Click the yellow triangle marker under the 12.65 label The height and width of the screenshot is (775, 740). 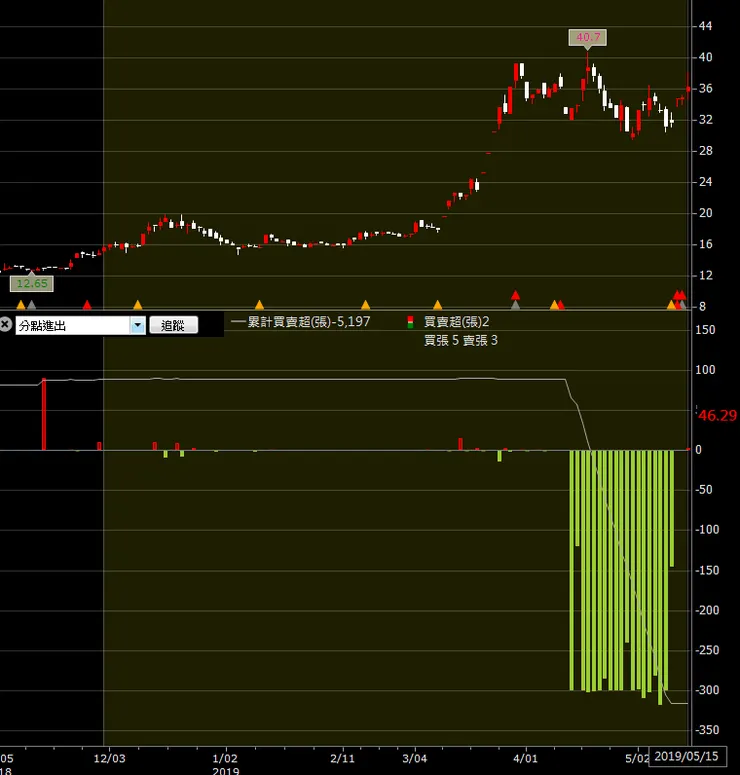[x=21, y=304]
